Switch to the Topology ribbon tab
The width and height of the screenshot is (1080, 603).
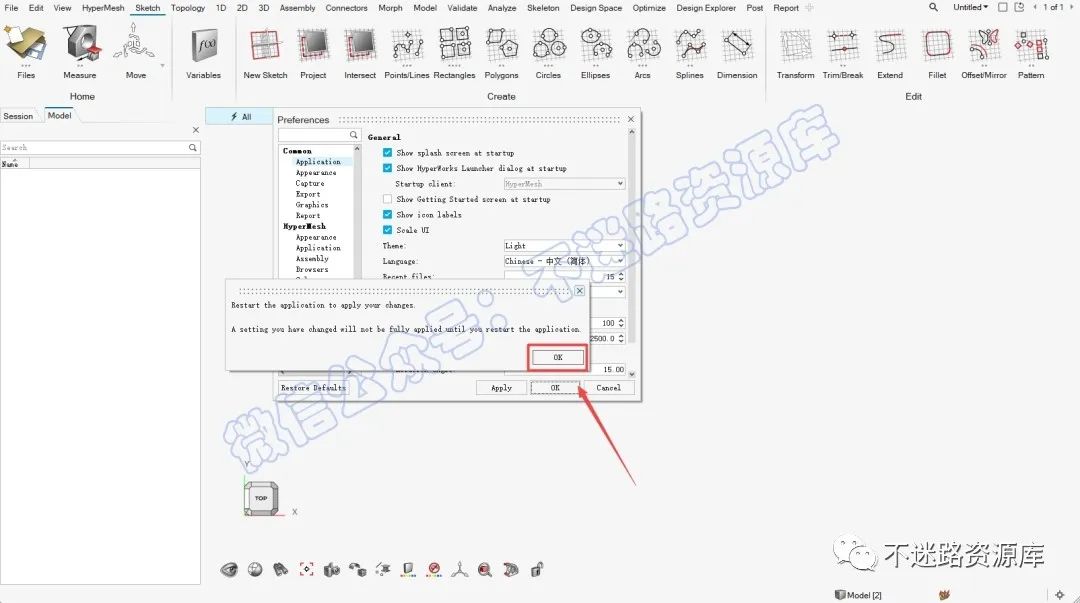click(x=188, y=8)
